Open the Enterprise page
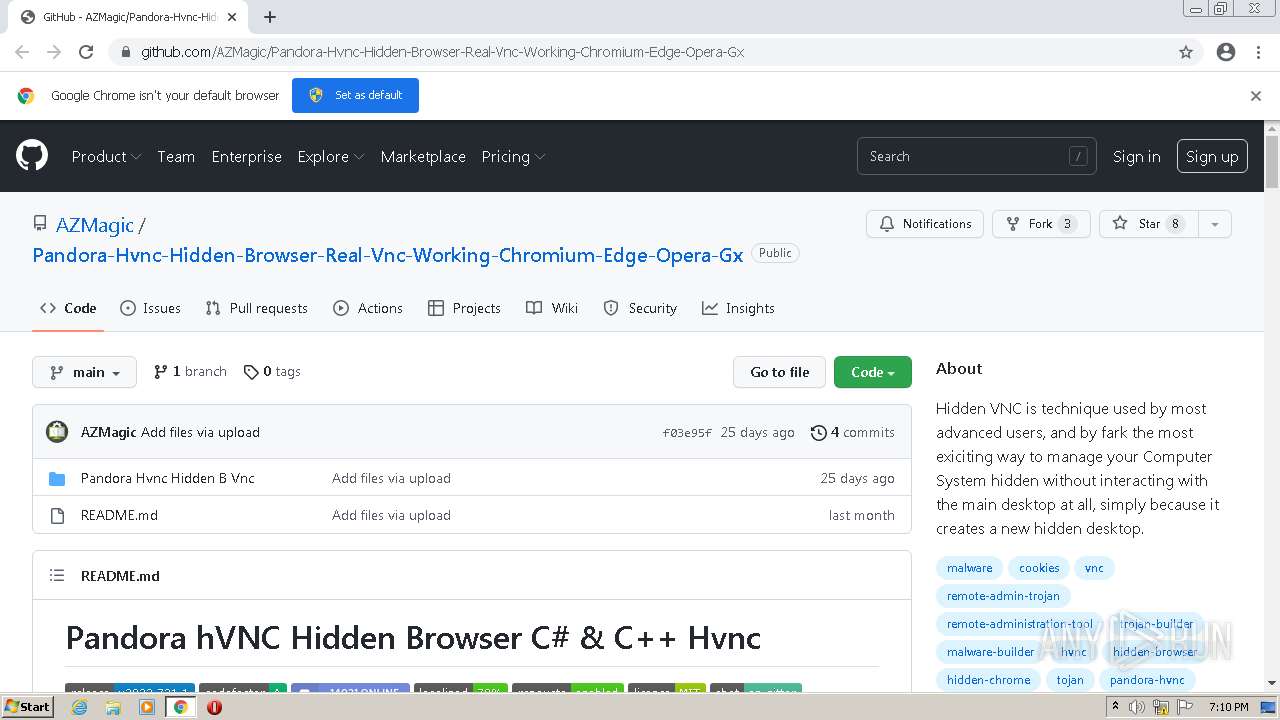 246,156
